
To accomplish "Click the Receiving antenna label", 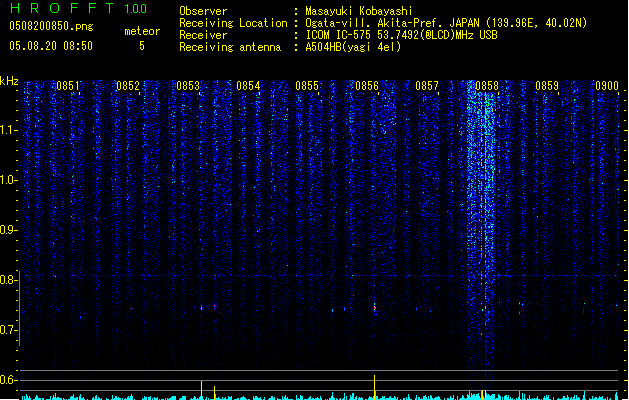I will click(230, 47).
